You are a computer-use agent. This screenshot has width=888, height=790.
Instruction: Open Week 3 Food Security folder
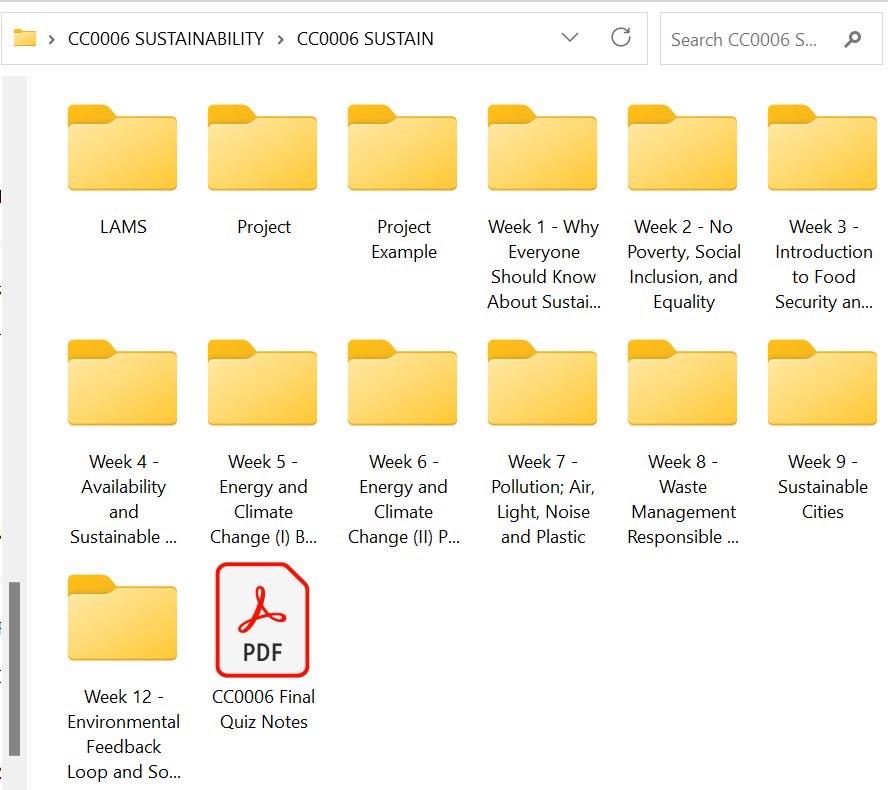pyautogui.click(x=822, y=148)
